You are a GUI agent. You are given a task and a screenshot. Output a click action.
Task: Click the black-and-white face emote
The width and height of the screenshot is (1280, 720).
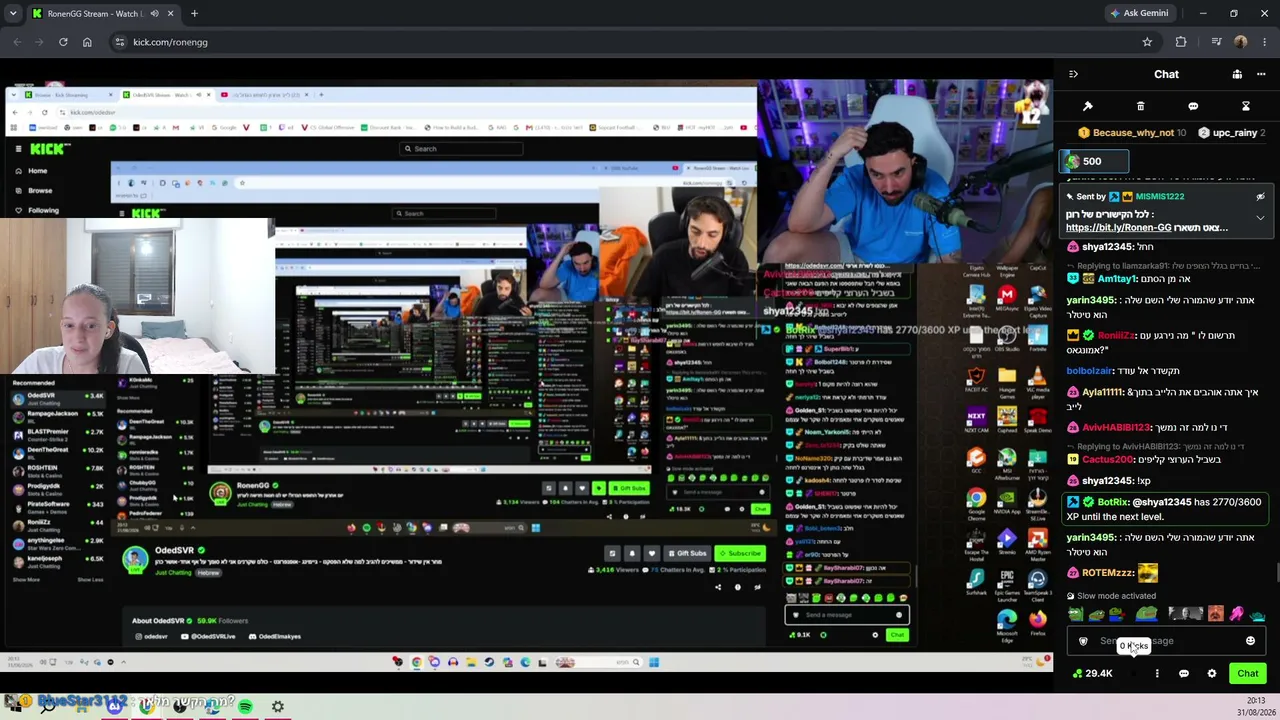[1185, 614]
